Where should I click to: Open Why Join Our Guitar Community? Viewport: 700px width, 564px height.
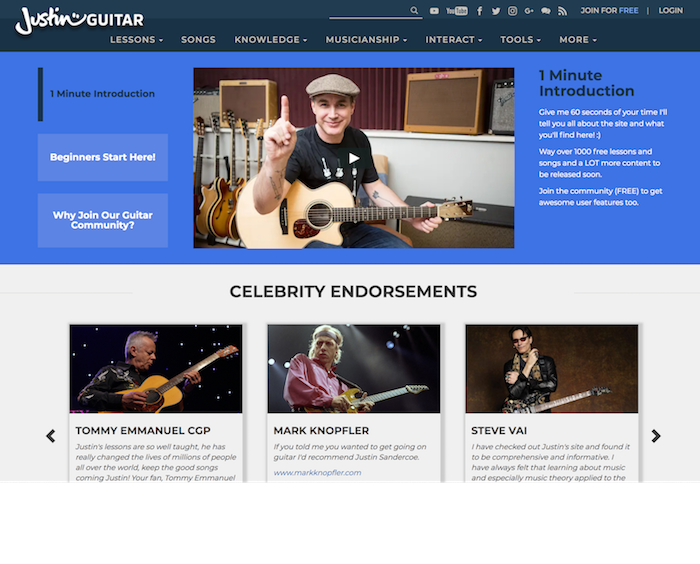coord(103,220)
